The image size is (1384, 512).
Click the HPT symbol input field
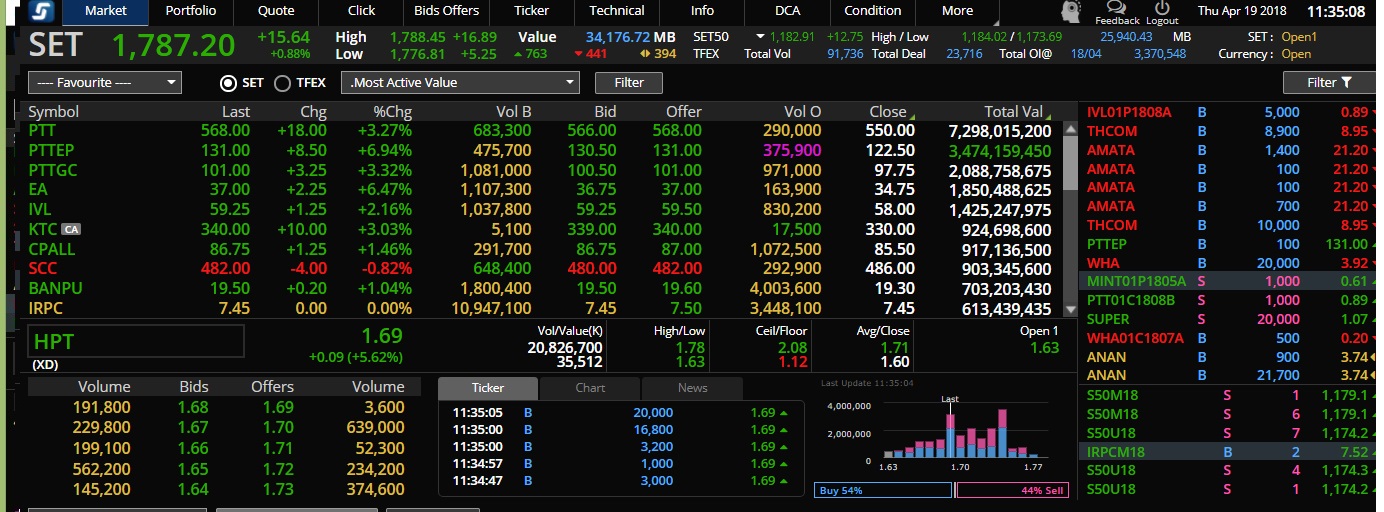[x=136, y=341]
